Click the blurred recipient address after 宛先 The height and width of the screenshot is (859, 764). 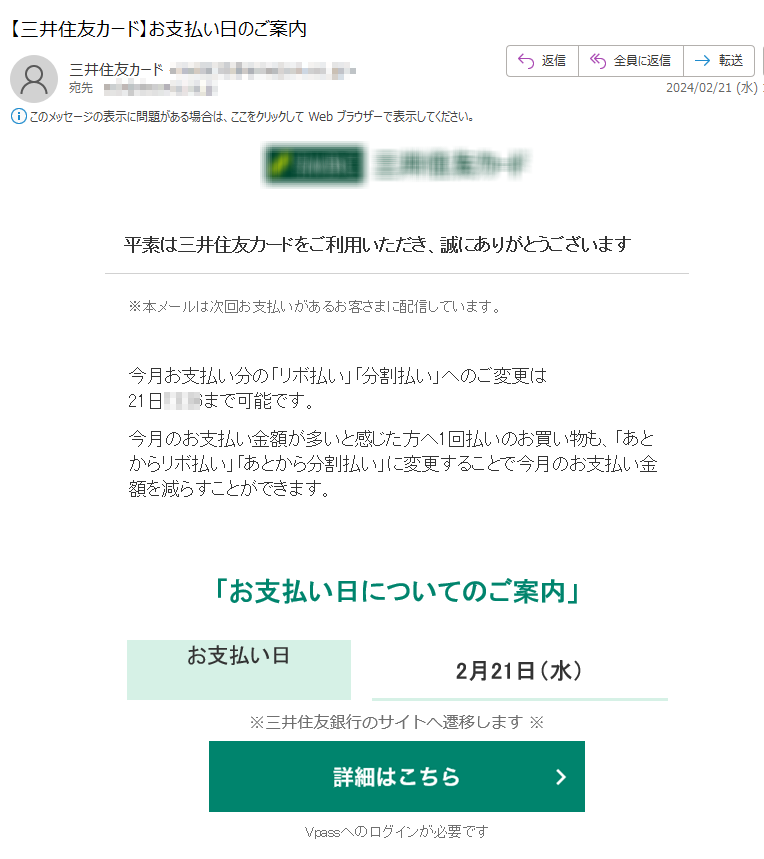tap(160, 88)
